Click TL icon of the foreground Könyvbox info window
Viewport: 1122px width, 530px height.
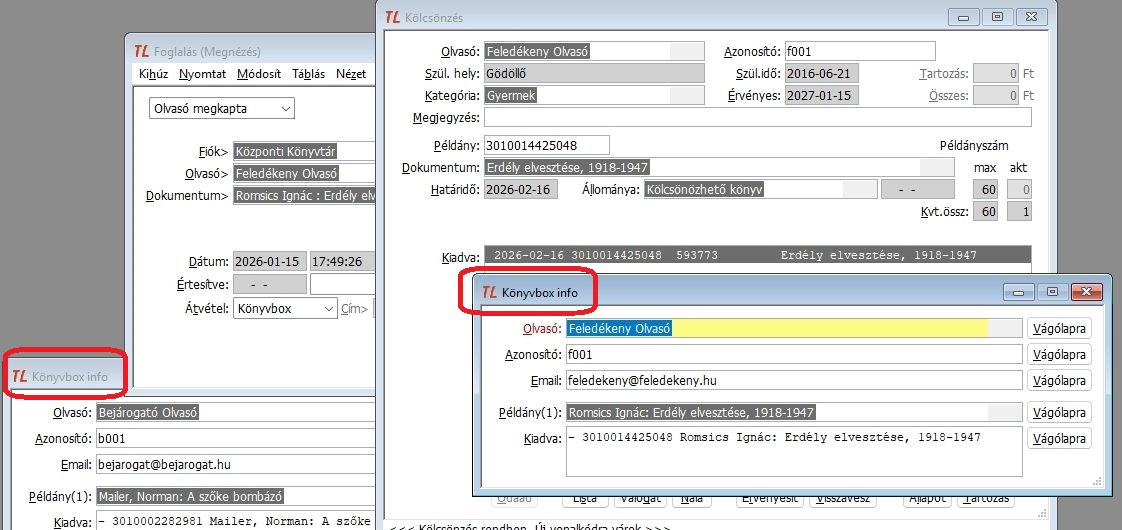point(489,292)
